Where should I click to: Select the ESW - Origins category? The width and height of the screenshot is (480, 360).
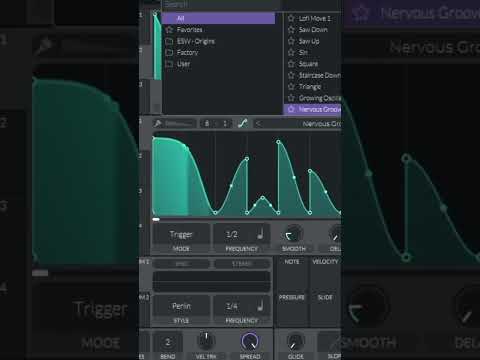coord(196,41)
